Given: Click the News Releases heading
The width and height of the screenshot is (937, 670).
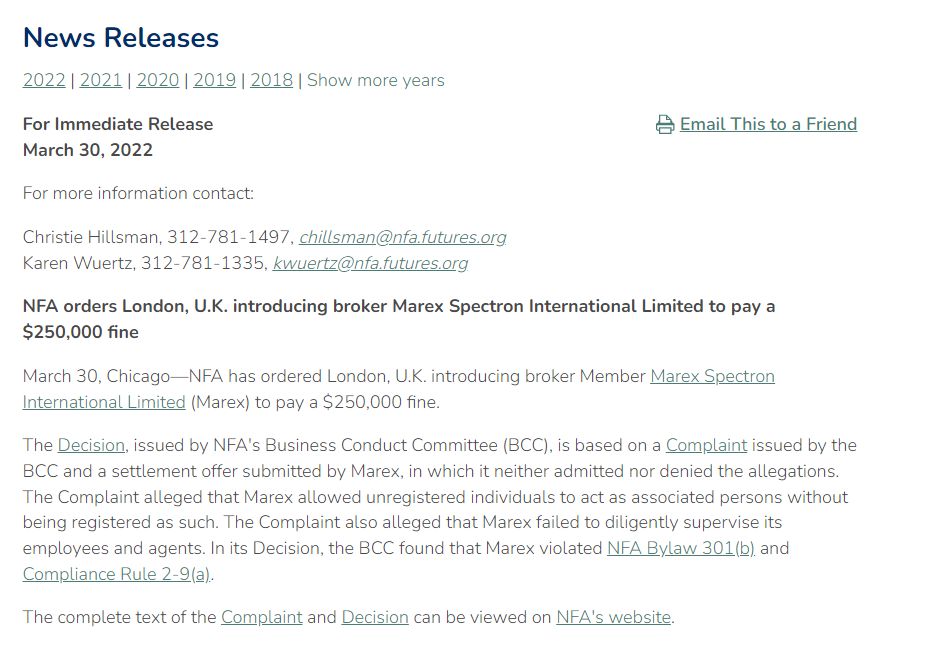Looking at the screenshot, I should 121,38.
